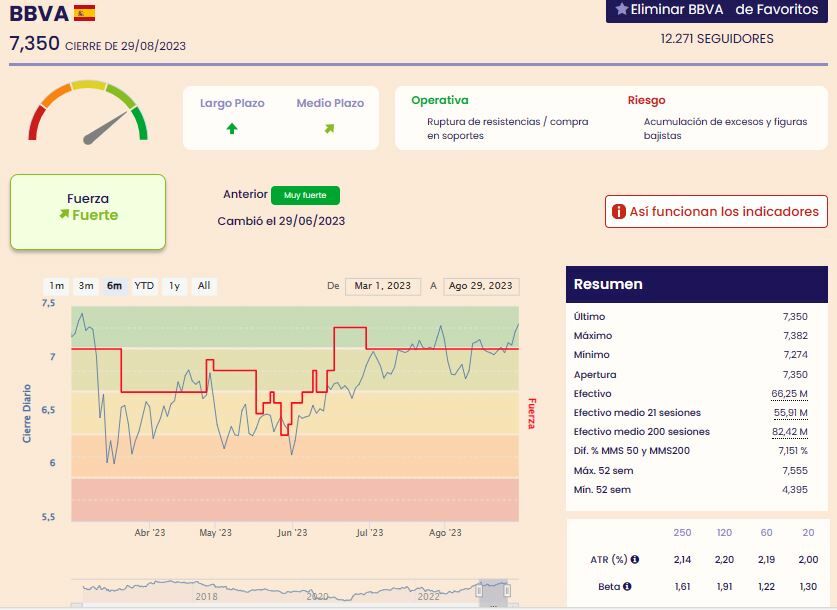Image resolution: width=837 pixels, height=610 pixels.
Task: Click the 60 column header
Action: [x=767, y=533]
